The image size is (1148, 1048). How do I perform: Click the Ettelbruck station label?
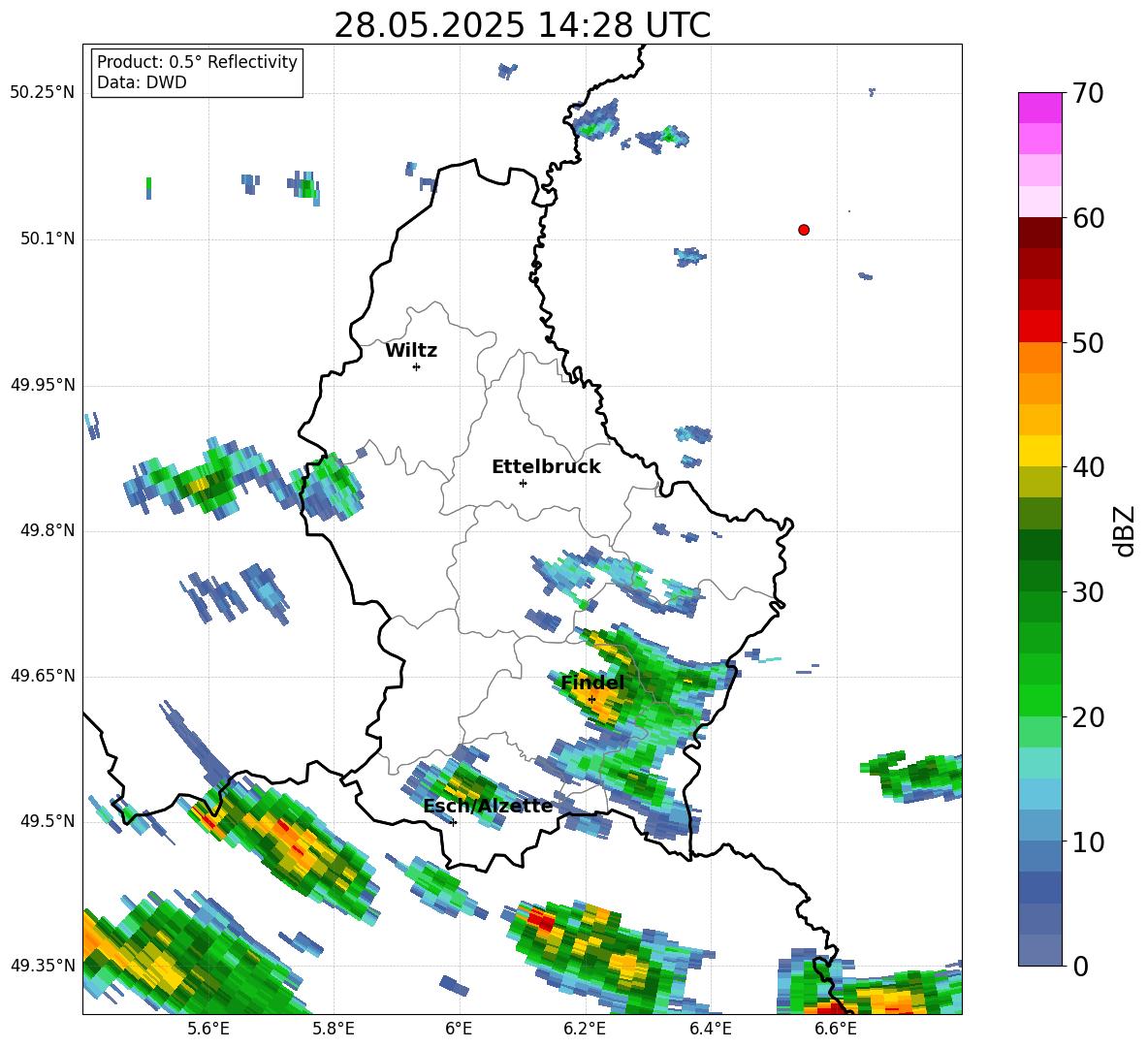pos(546,467)
